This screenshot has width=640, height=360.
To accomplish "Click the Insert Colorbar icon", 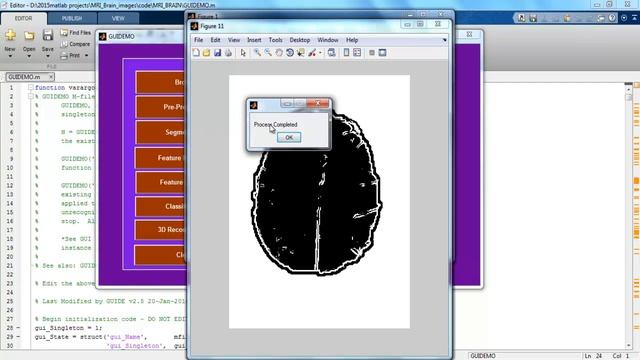I will pos(346,53).
